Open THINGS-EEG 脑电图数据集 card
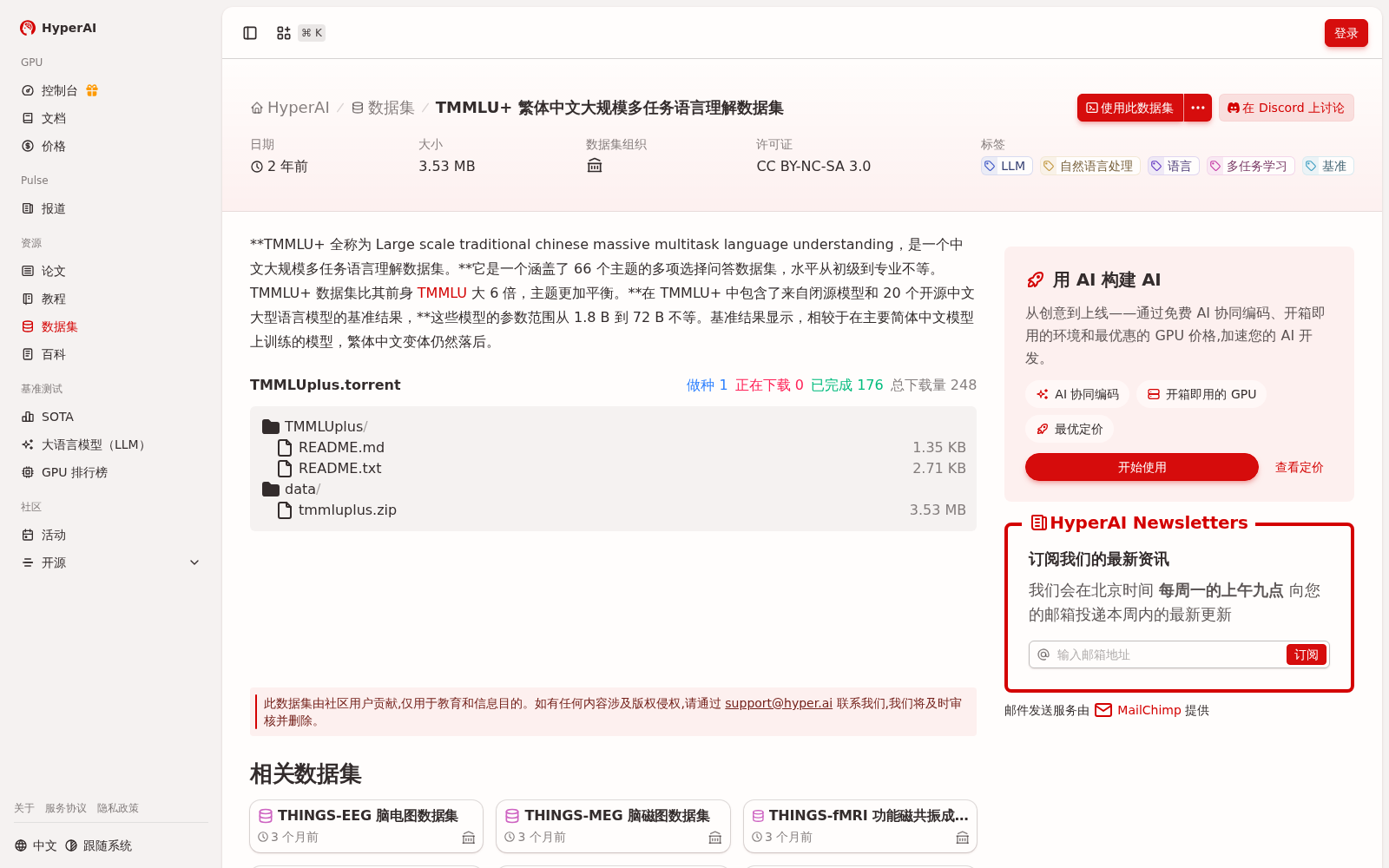 pyautogui.click(x=366, y=826)
